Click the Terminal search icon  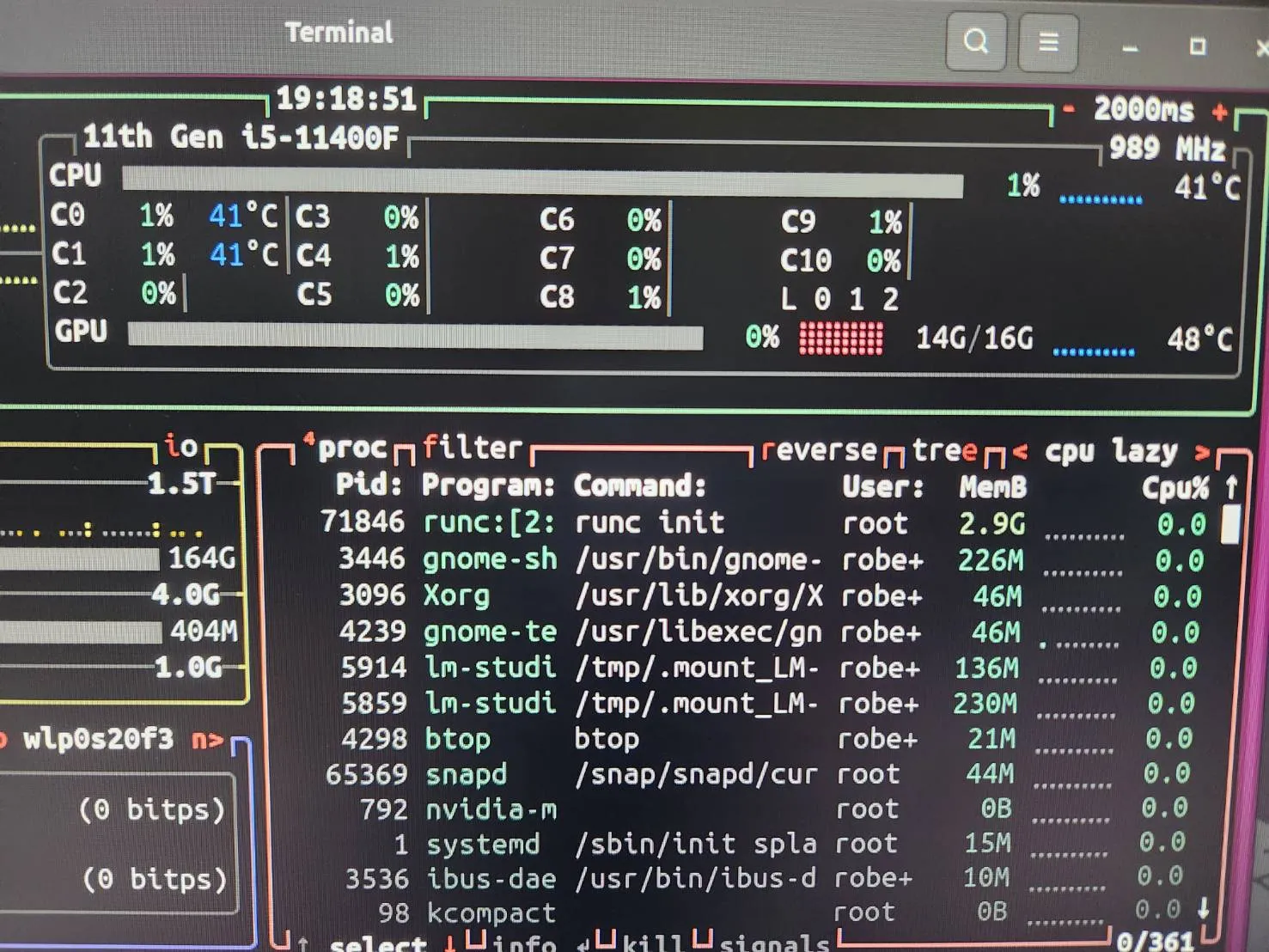(x=975, y=41)
